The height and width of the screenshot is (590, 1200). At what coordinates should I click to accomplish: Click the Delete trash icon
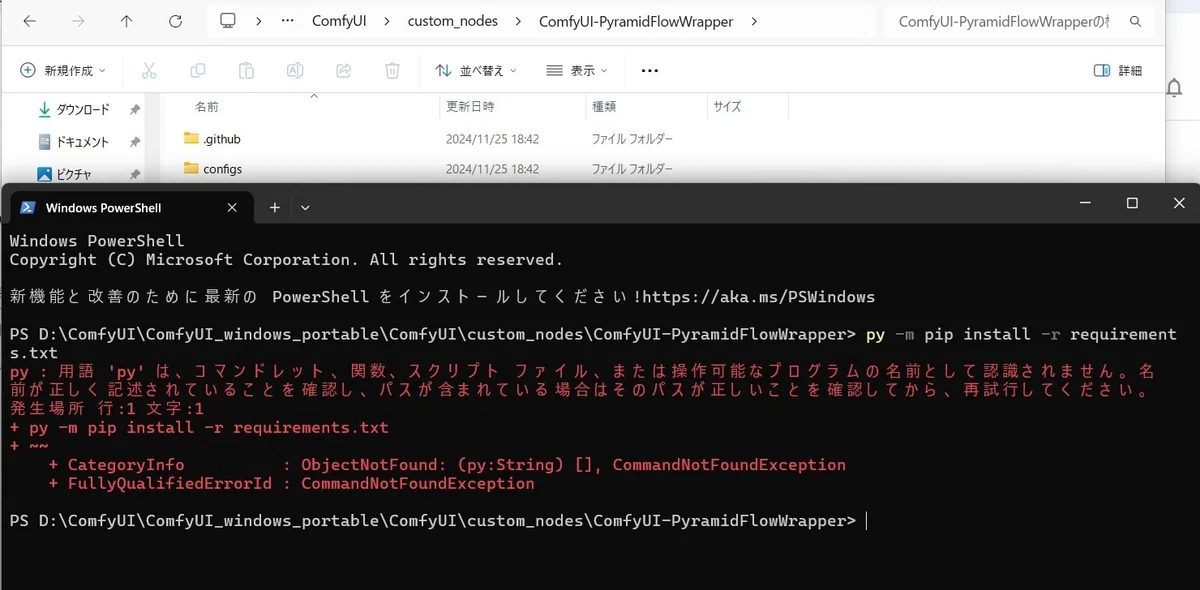tap(392, 70)
